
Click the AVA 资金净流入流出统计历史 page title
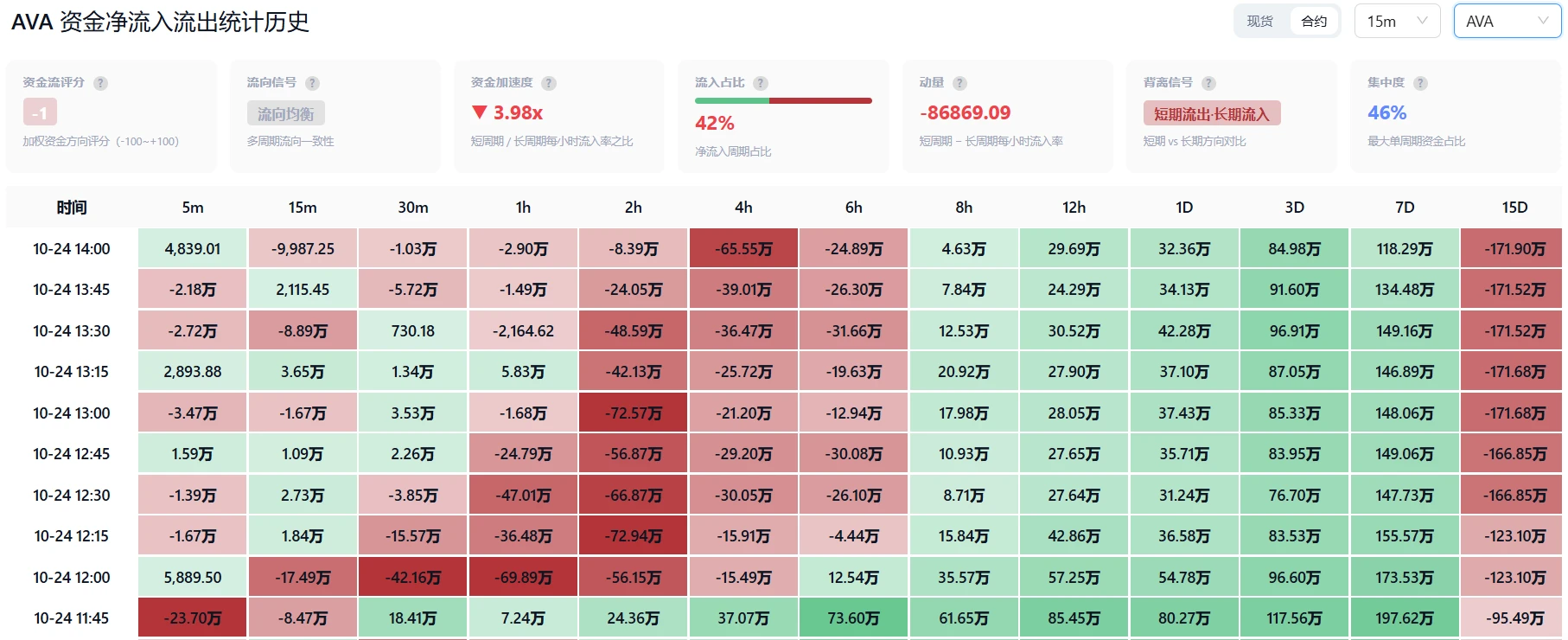(x=160, y=22)
